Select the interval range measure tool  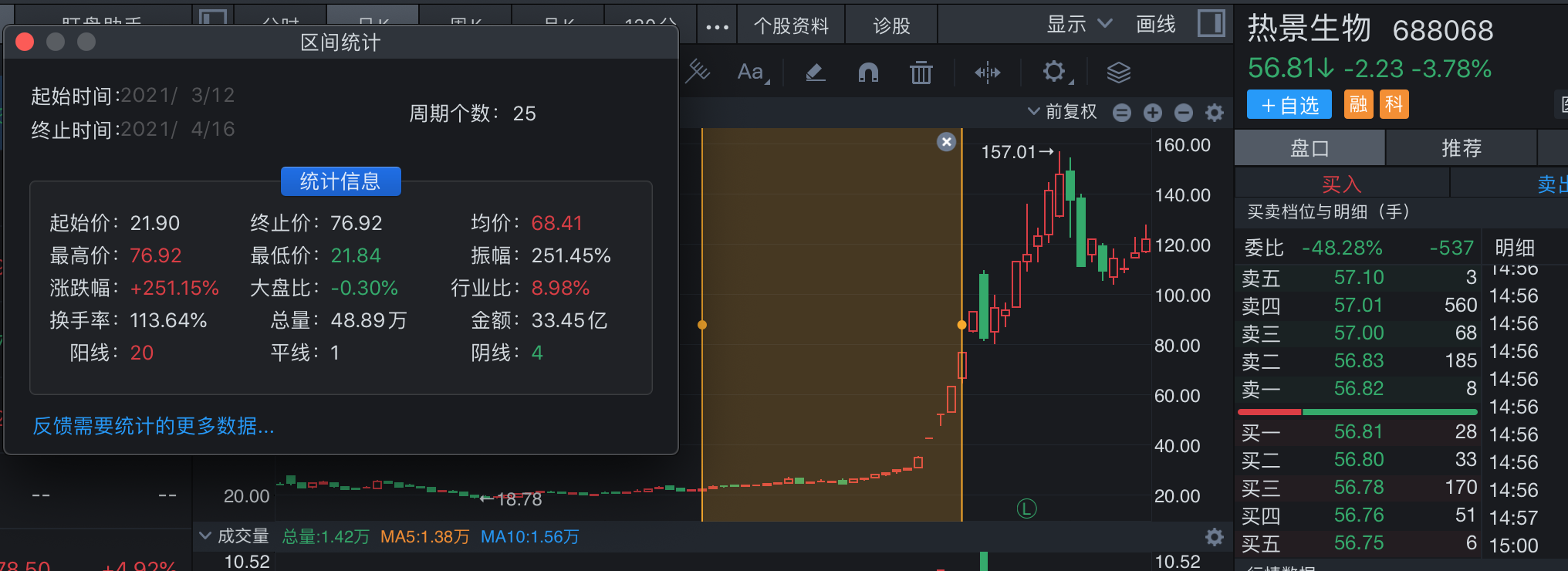click(x=987, y=73)
